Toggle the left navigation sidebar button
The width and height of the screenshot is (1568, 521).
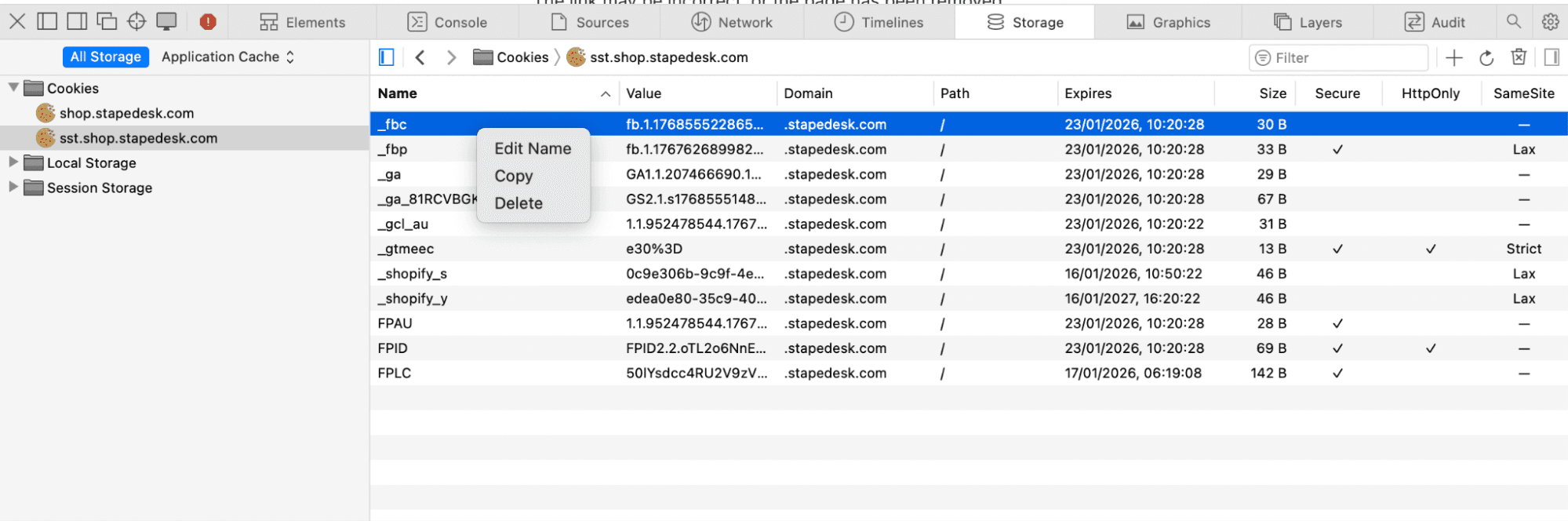point(387,57)
